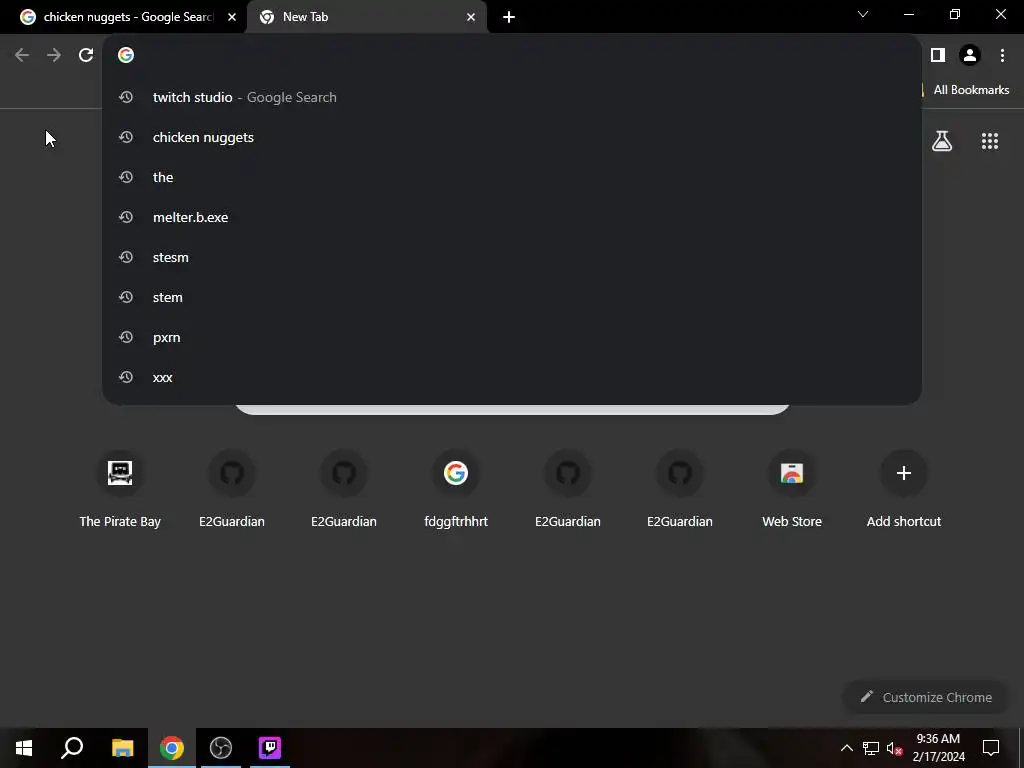The height and width of the screenshot is (768, 1024).
Task: Open the last E2Guardian shortcut before Web Store
Action: tap(680, 488)
